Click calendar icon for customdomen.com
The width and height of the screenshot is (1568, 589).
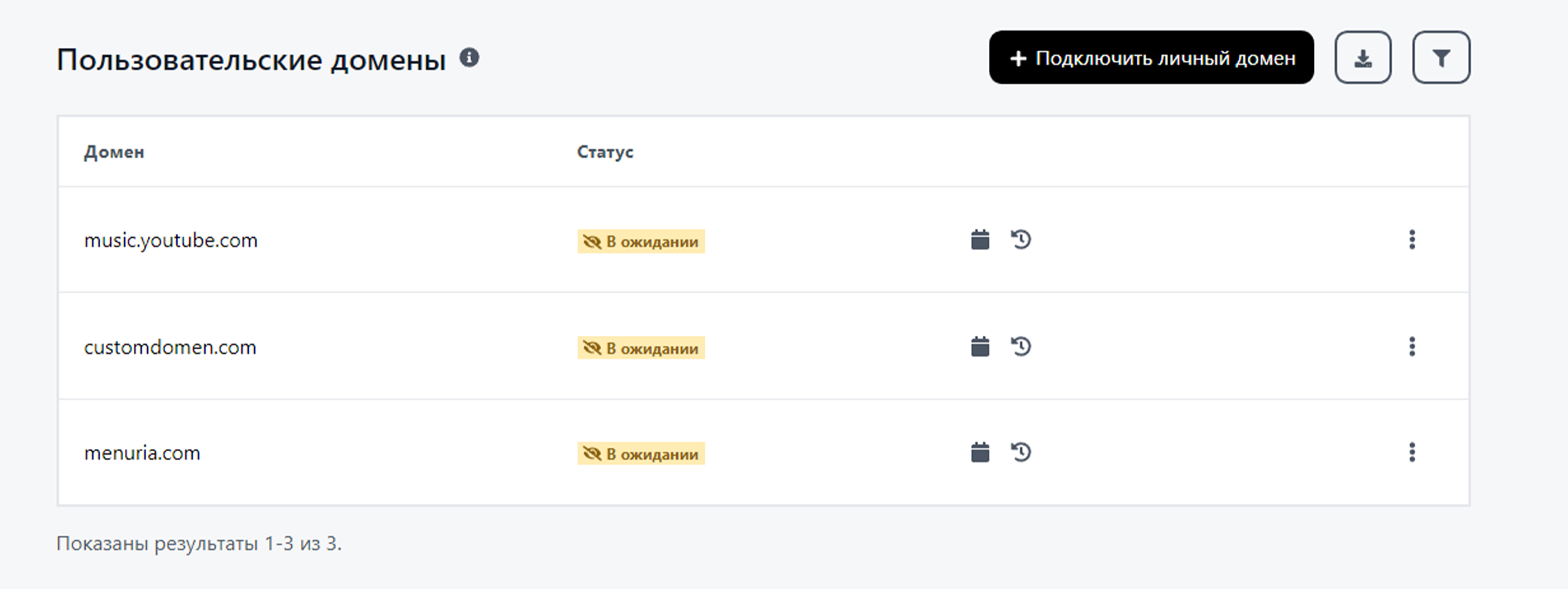tap(980, 347)
